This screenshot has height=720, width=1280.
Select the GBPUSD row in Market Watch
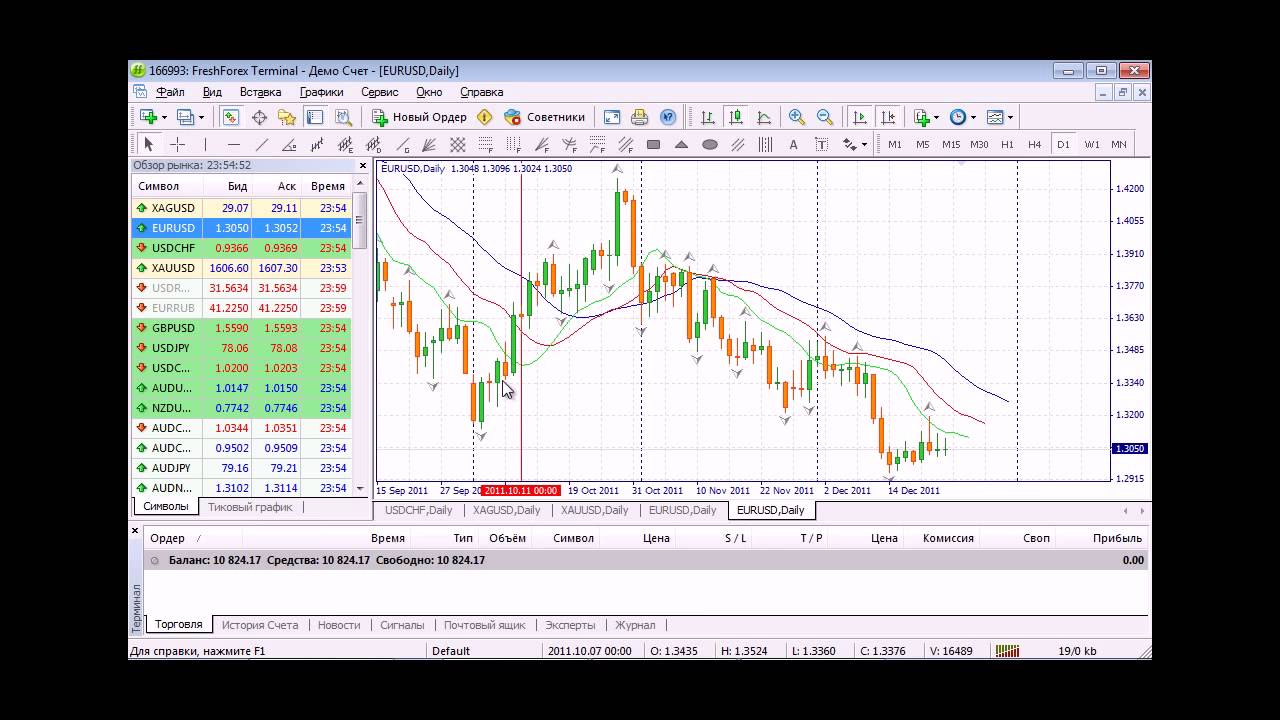(242, 328)
